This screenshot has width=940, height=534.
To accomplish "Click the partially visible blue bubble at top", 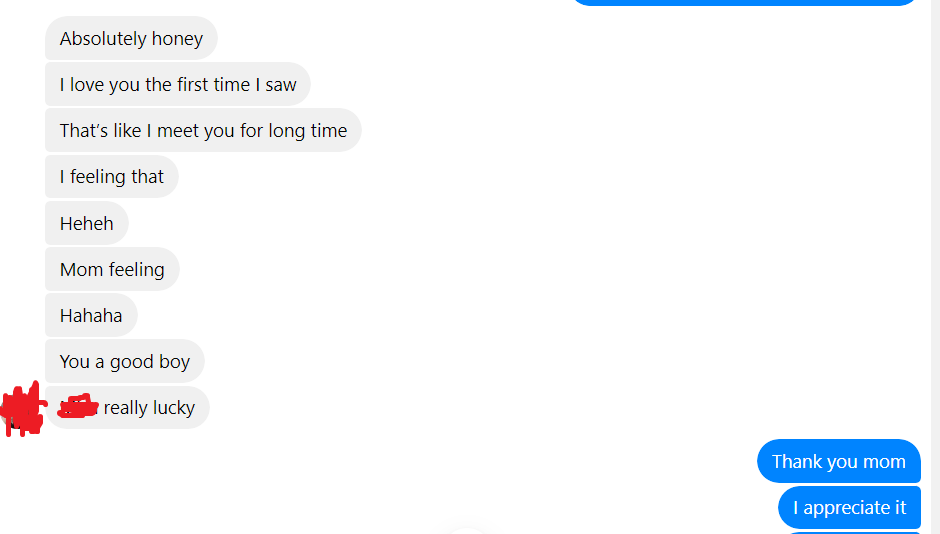I will pos(745,2).
